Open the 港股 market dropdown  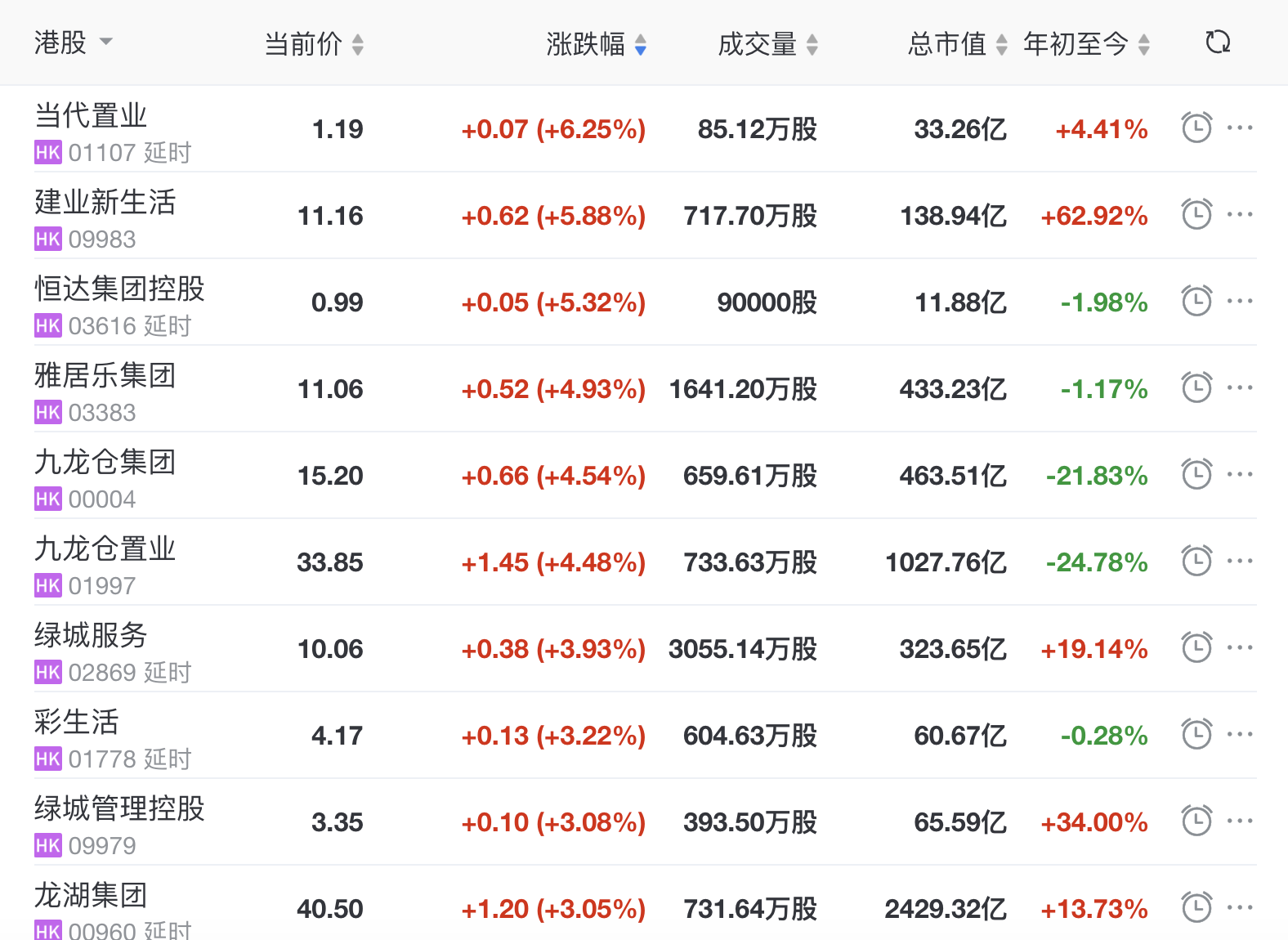tap(74, 43)
